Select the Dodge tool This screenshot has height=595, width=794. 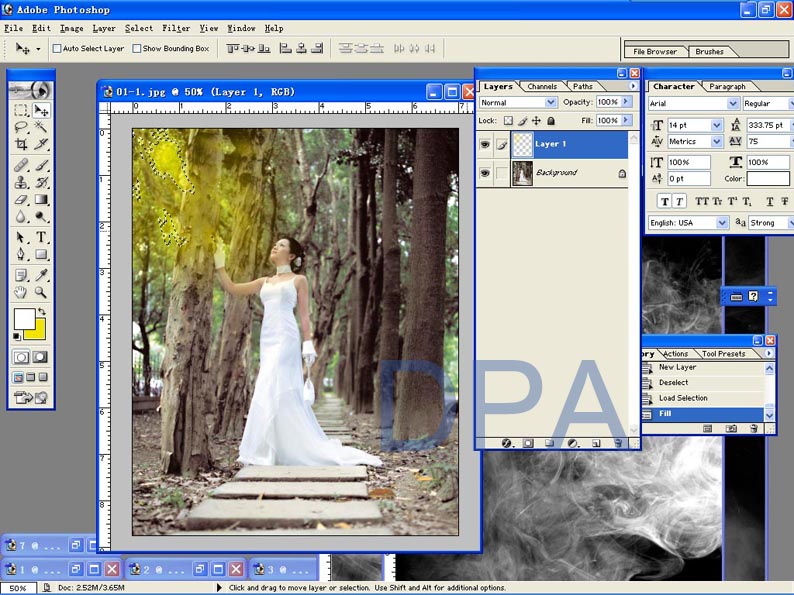(41, 217)
